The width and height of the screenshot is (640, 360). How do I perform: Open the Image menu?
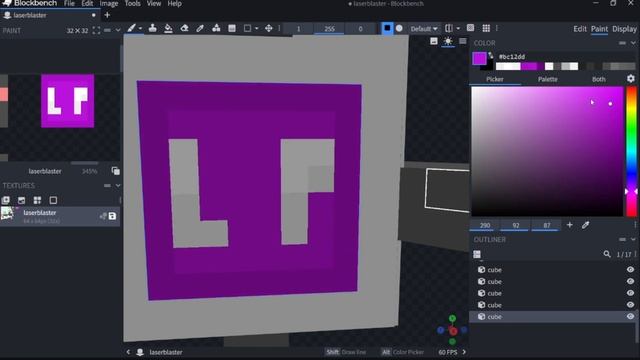(x=109, y=4)
